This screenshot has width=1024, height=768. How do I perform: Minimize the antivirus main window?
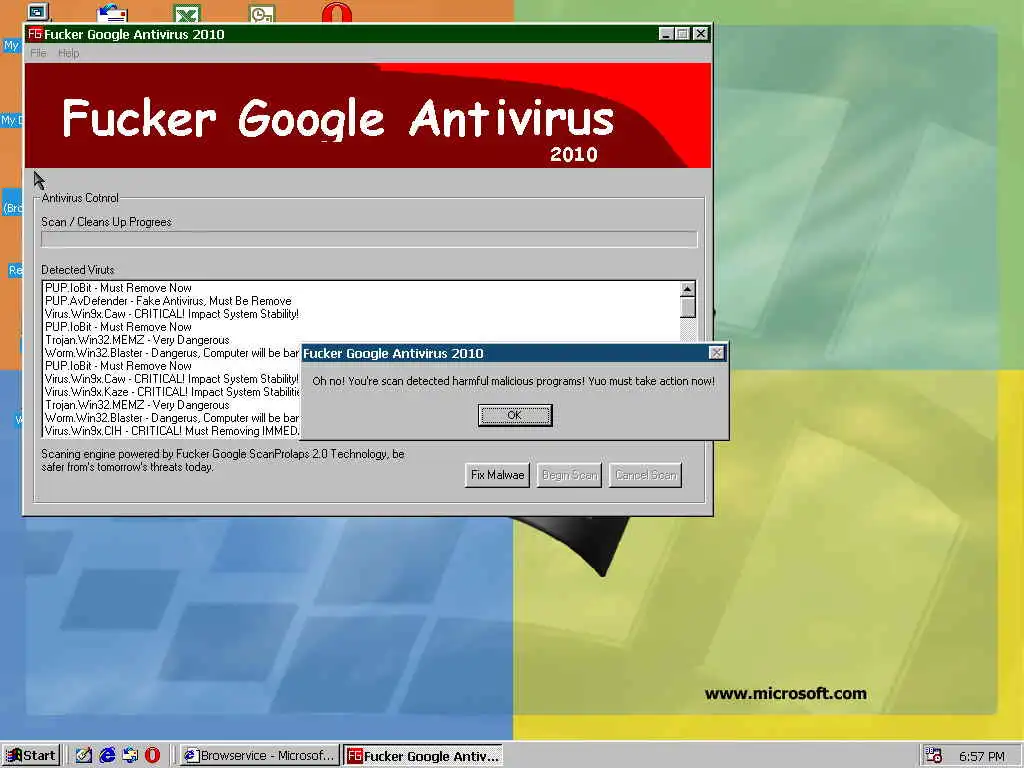click(x=665, y=34)
